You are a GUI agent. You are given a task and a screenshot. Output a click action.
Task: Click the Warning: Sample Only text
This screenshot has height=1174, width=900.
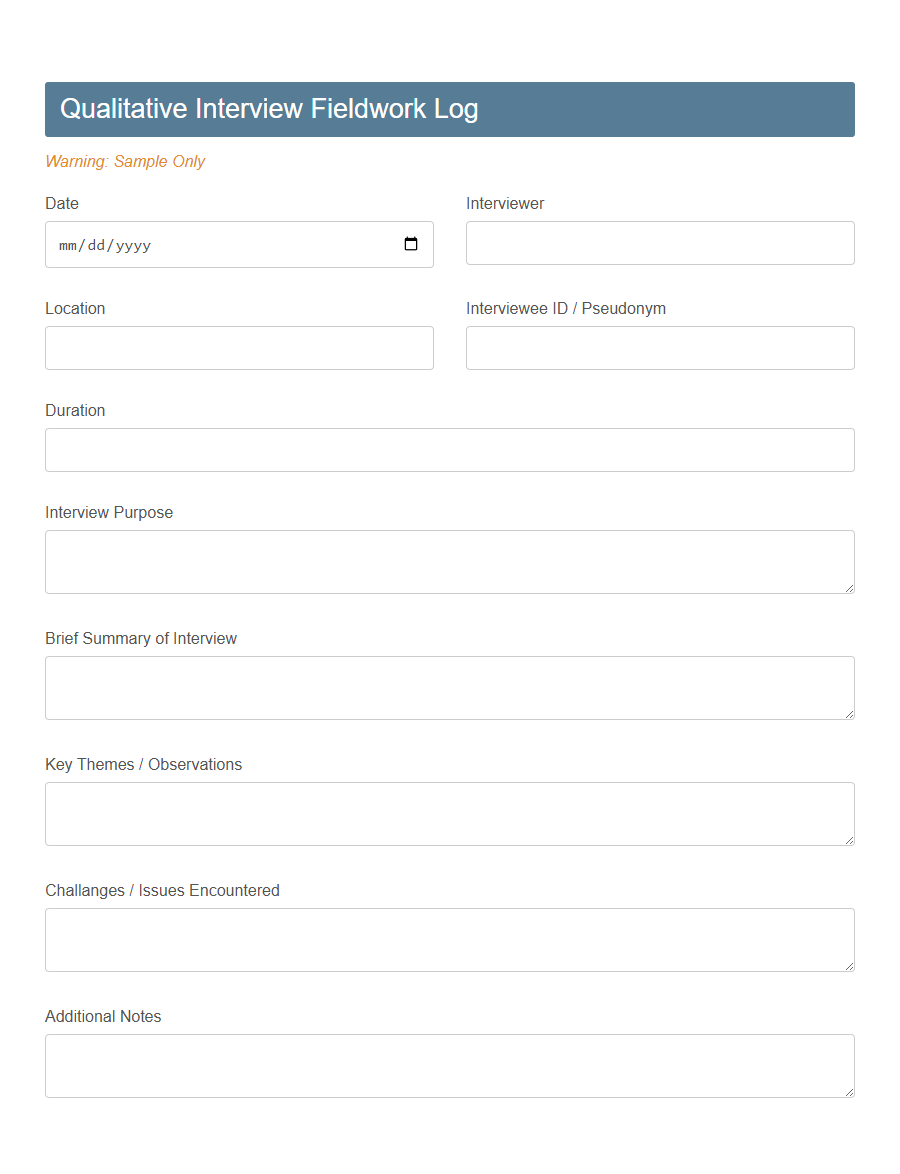click(x=125, y=161)
